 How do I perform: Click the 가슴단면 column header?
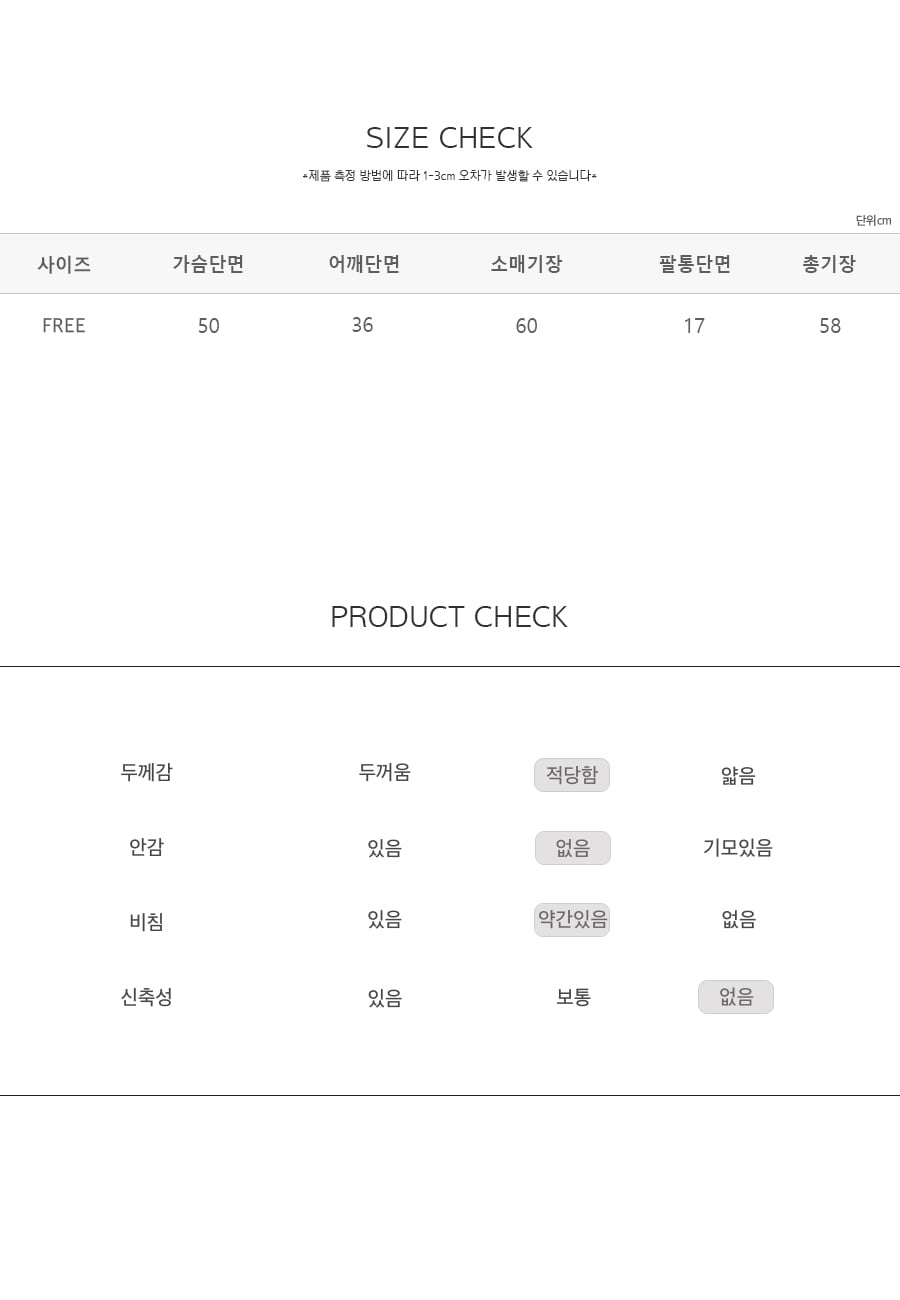[x=208, y=264]
